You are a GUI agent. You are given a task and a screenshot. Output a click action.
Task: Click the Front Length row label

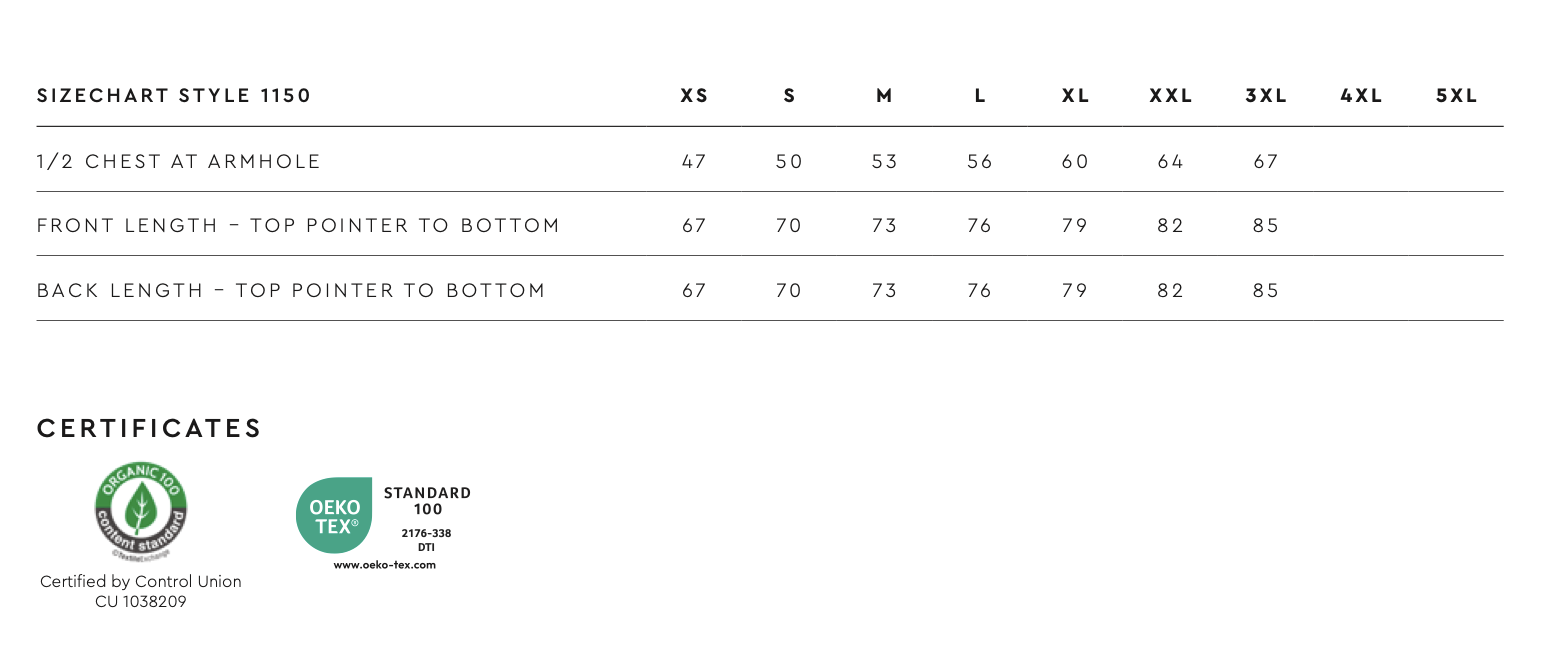298,226
